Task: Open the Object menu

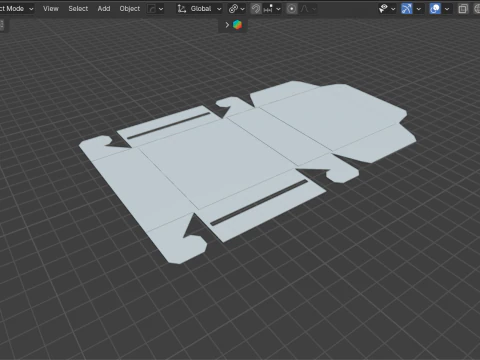Action: click(130, 9)
